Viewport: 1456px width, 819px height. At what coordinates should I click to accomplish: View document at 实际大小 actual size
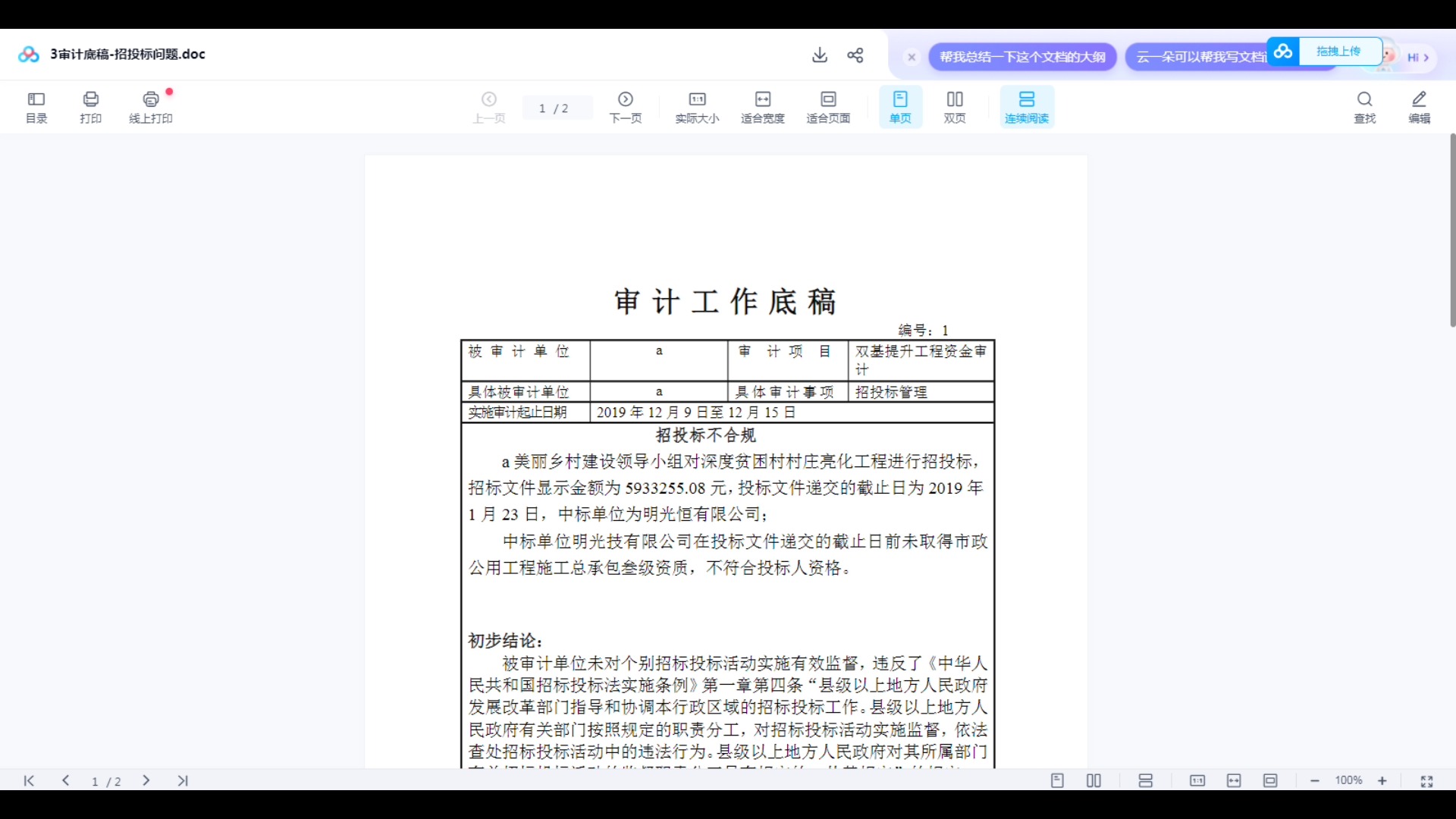696,106
